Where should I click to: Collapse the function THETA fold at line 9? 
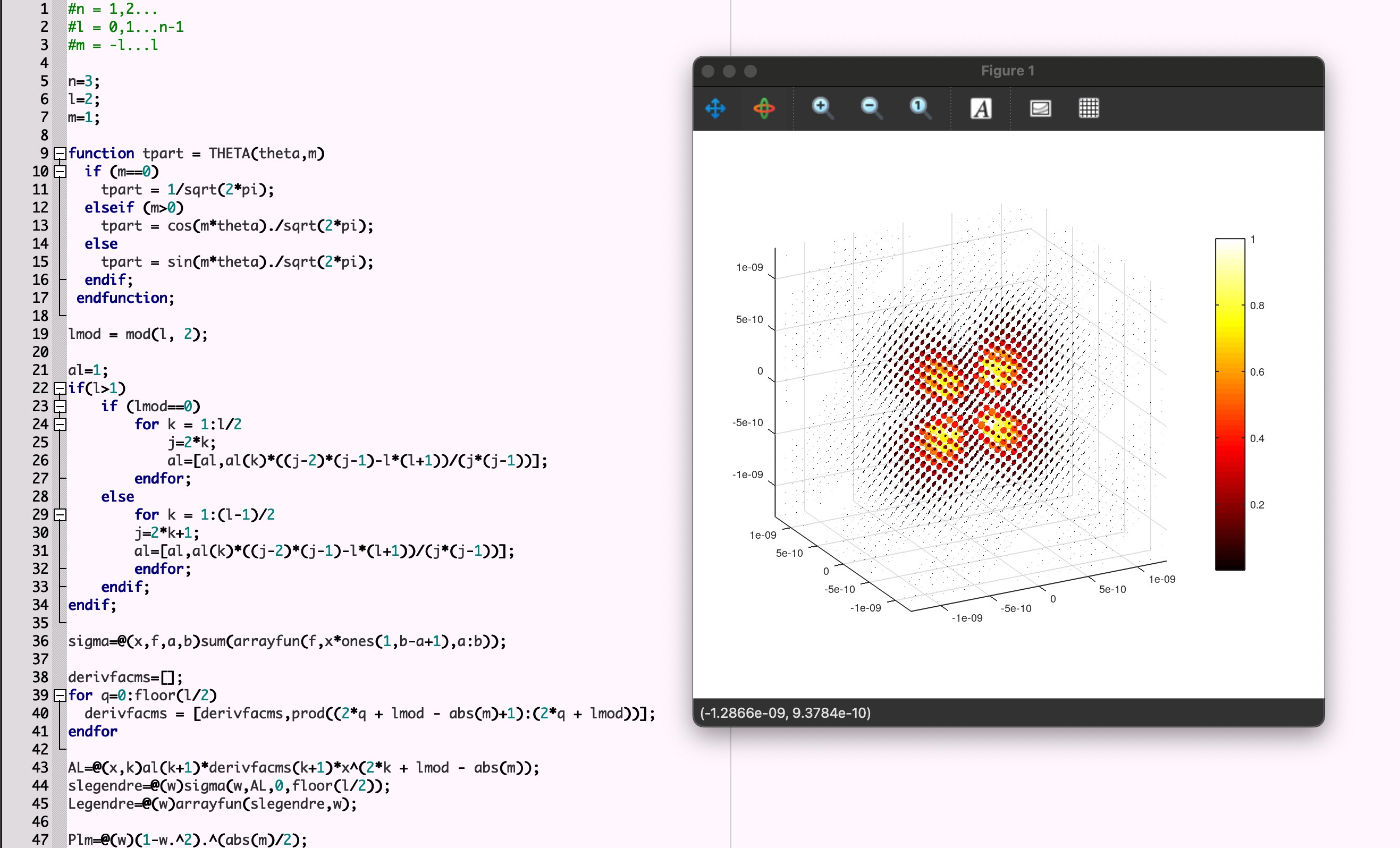(60, 154)
